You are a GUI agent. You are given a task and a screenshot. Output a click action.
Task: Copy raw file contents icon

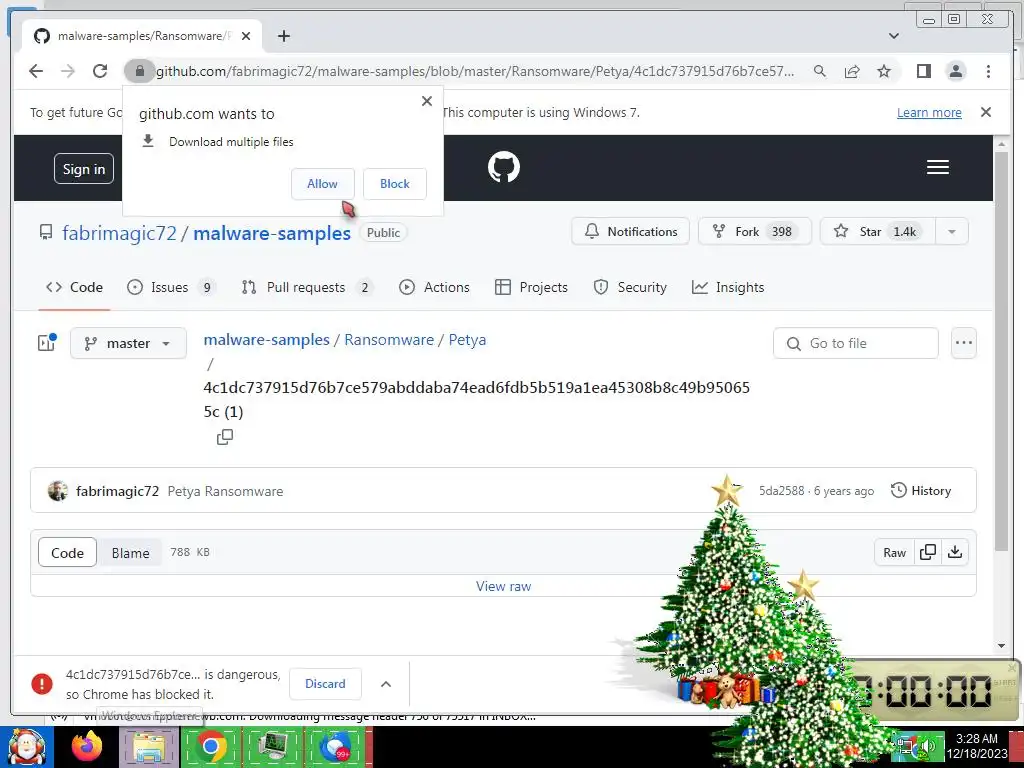coord(927,552)
